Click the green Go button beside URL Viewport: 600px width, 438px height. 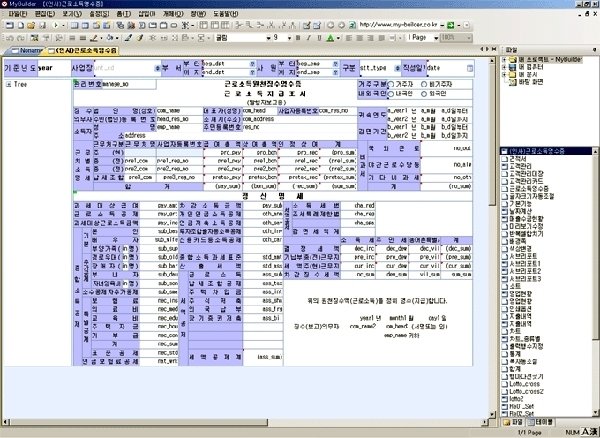pos(451,22)
